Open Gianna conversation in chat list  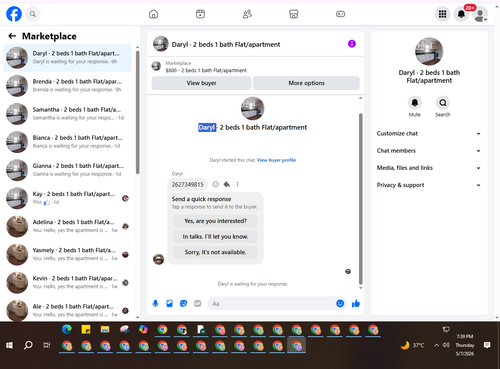67,170
